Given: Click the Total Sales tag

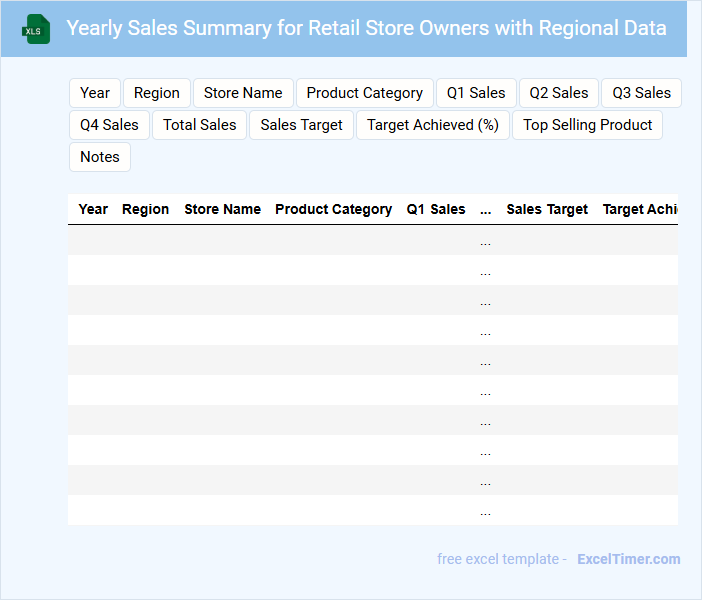Looking at the screenshot, I should (200, 125).
